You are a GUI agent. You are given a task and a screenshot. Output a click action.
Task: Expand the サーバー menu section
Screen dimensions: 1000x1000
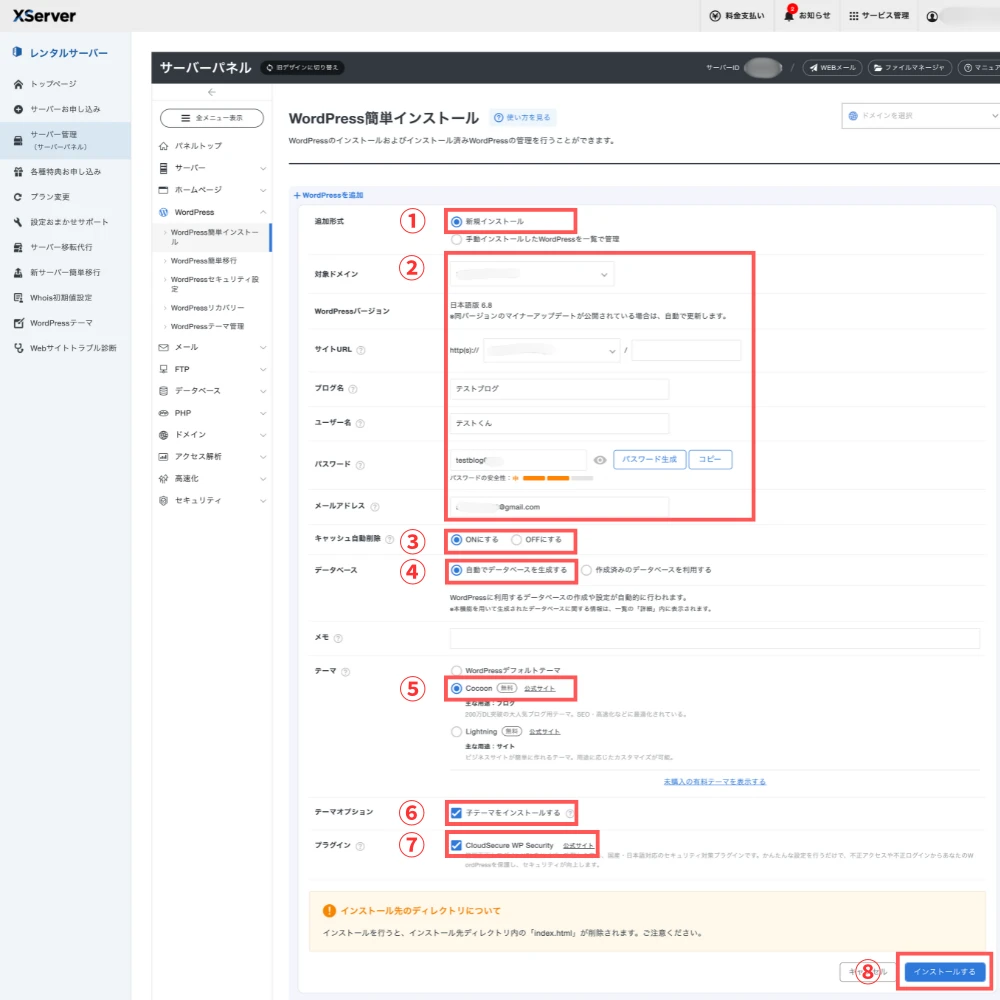pos(212,168)
